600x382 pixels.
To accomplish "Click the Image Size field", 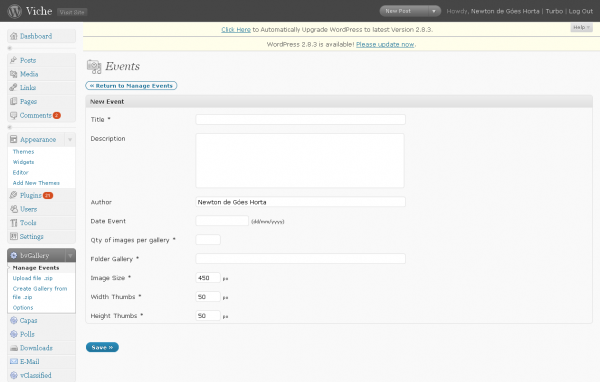I will point(208,278).
